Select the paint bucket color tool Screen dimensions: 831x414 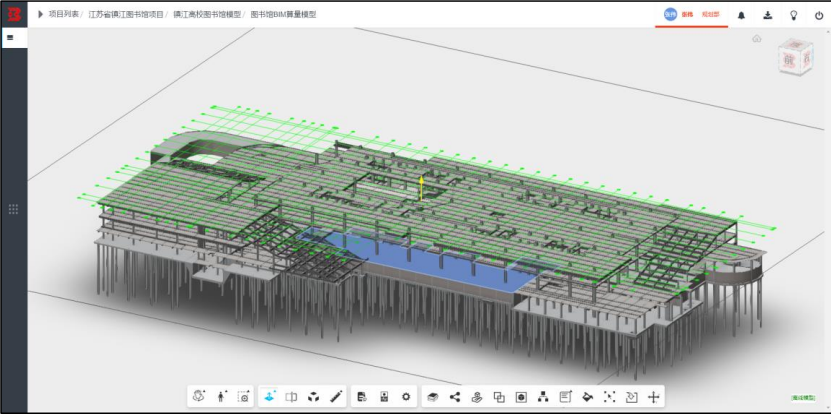point(587,396)
